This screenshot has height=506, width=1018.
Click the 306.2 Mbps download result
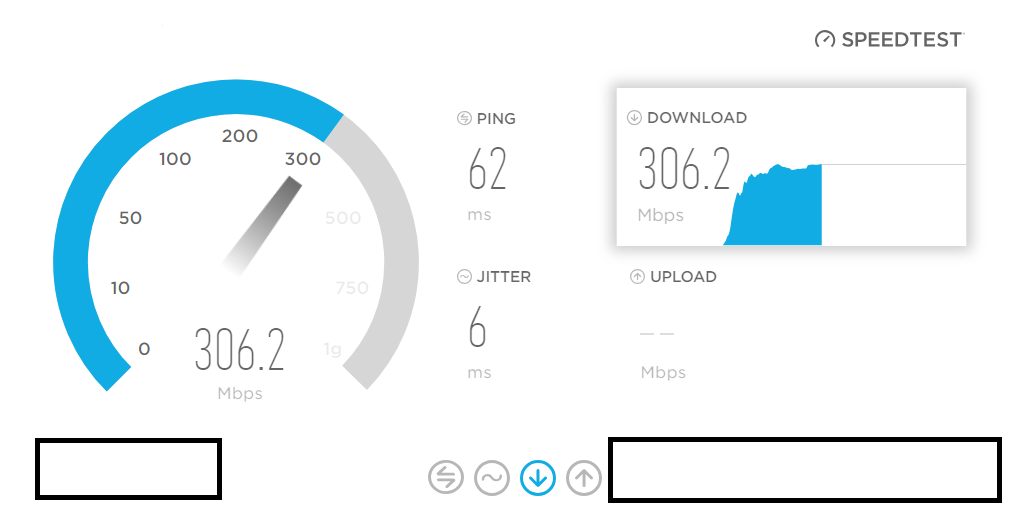point(684,168)
